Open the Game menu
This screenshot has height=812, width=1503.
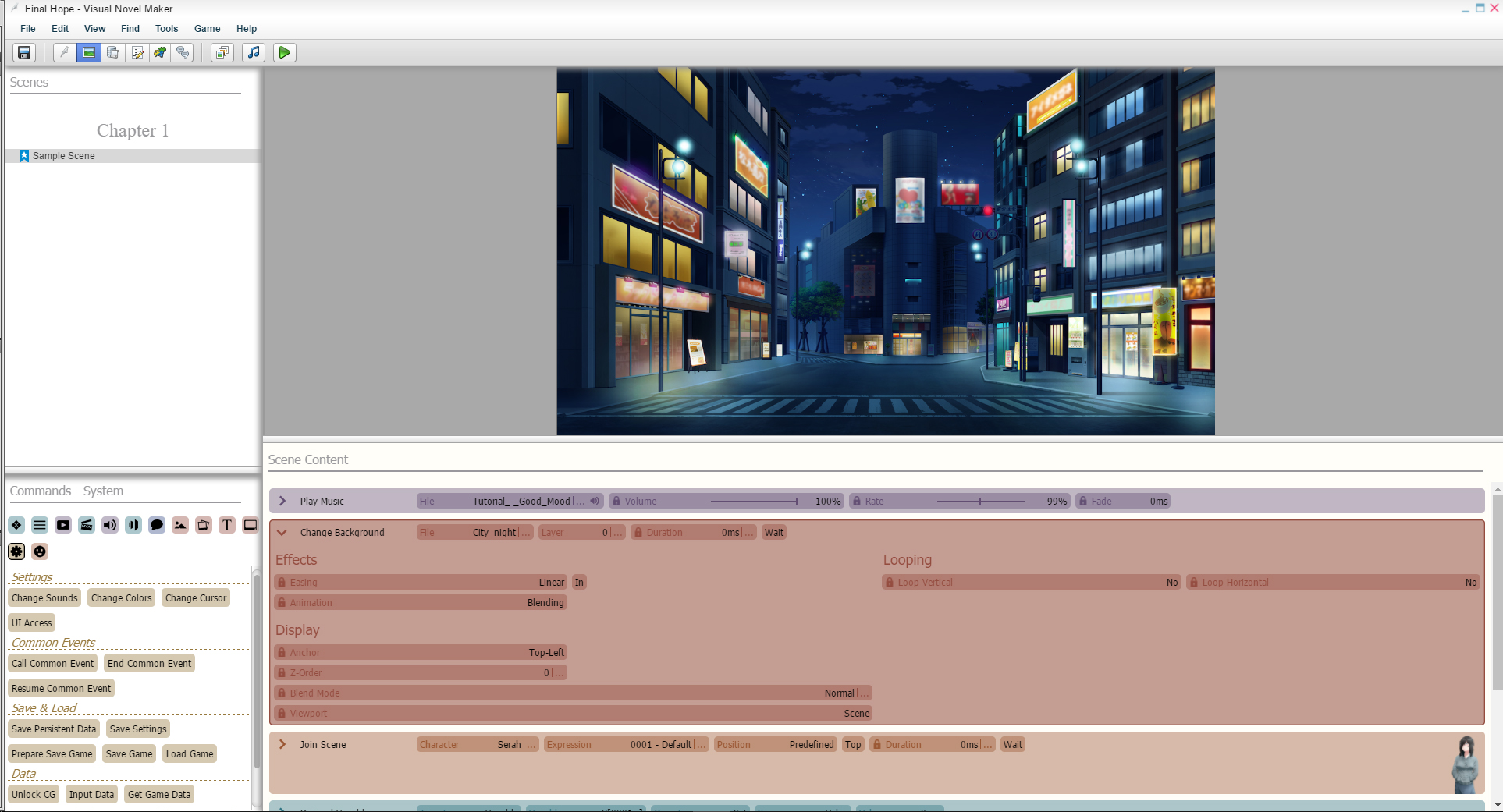pos(207,29)
